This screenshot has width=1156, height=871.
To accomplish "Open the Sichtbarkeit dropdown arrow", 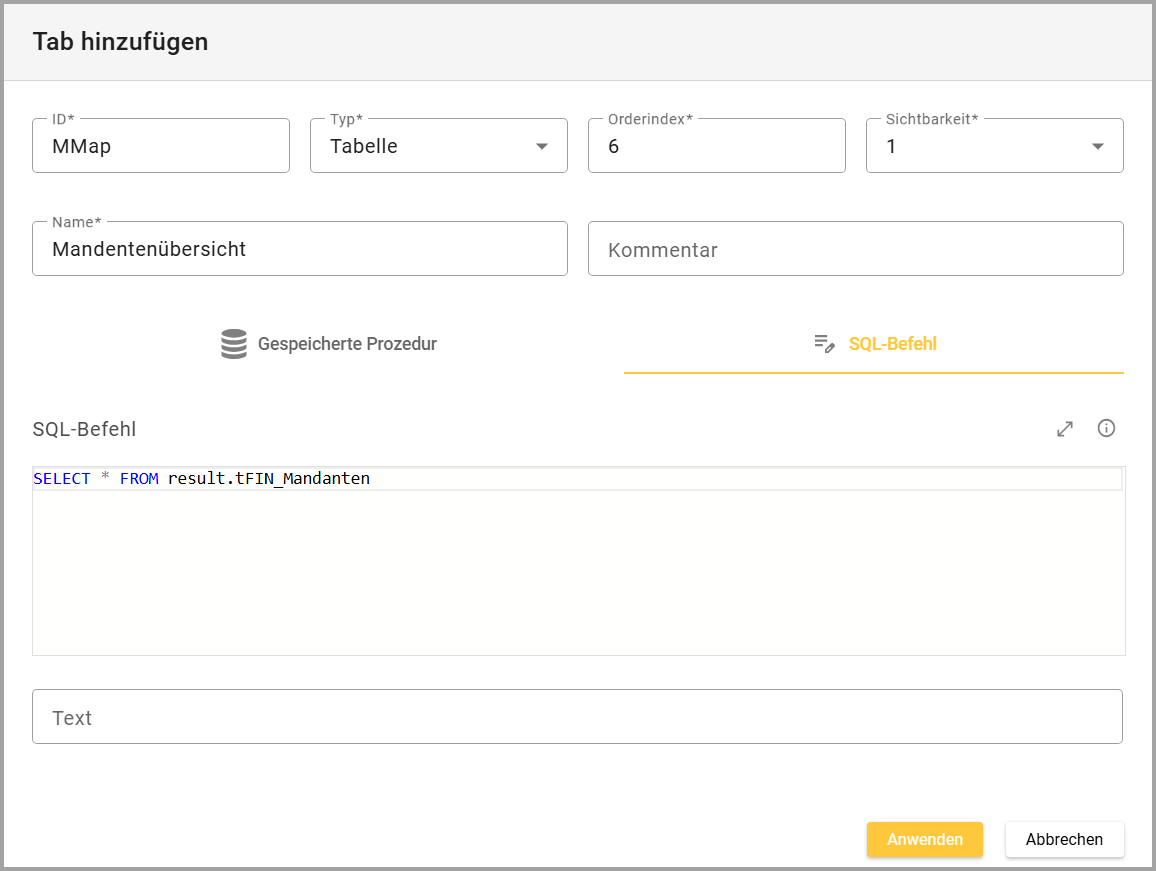I will [1098, 146].
